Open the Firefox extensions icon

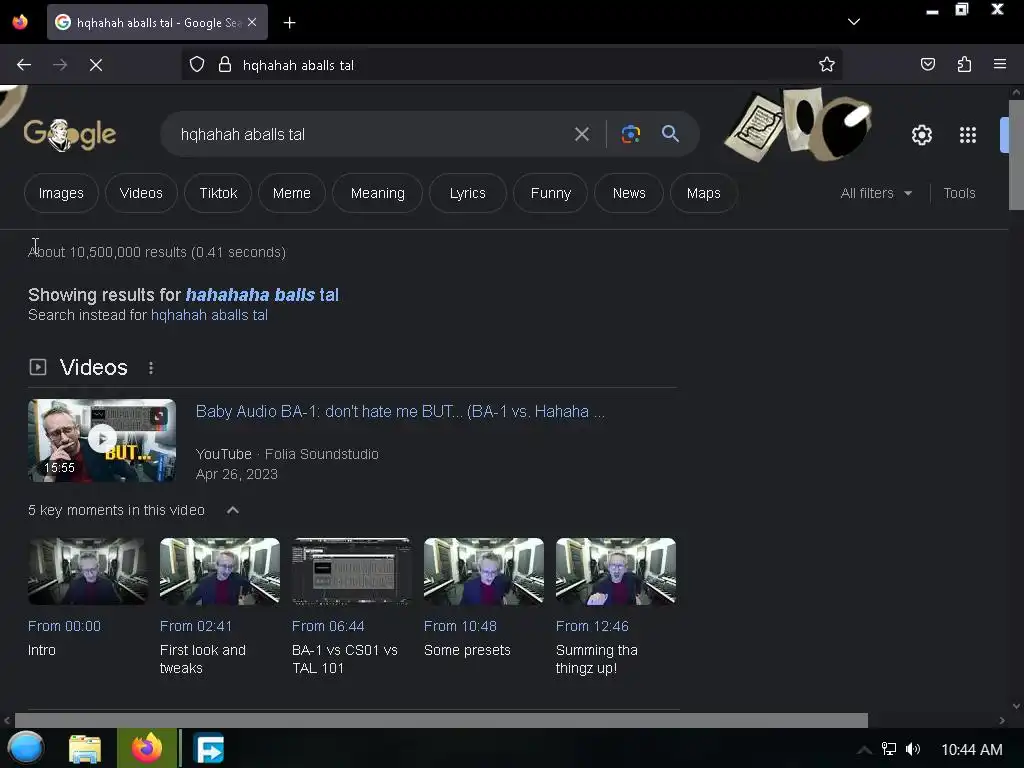pos(964,65)
